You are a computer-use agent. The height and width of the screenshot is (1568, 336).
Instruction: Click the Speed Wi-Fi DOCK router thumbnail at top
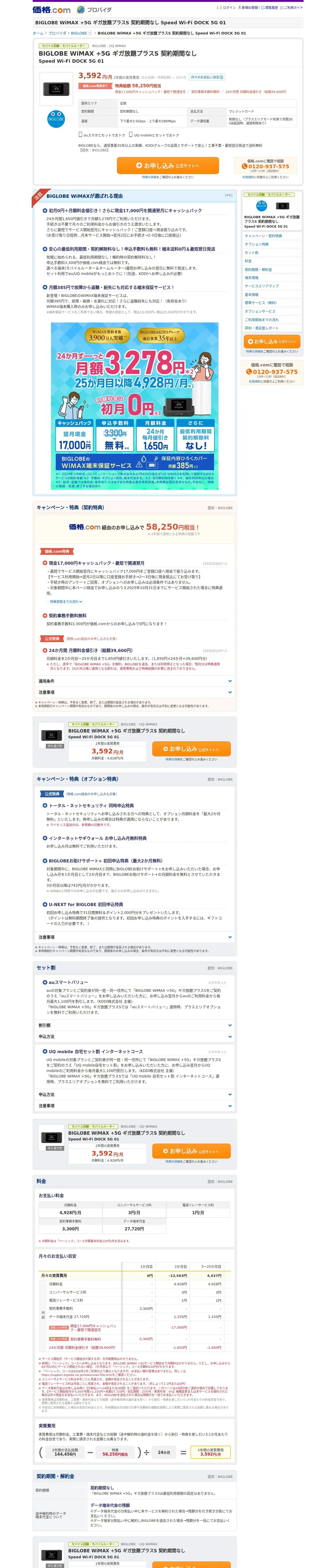[55, 89]
